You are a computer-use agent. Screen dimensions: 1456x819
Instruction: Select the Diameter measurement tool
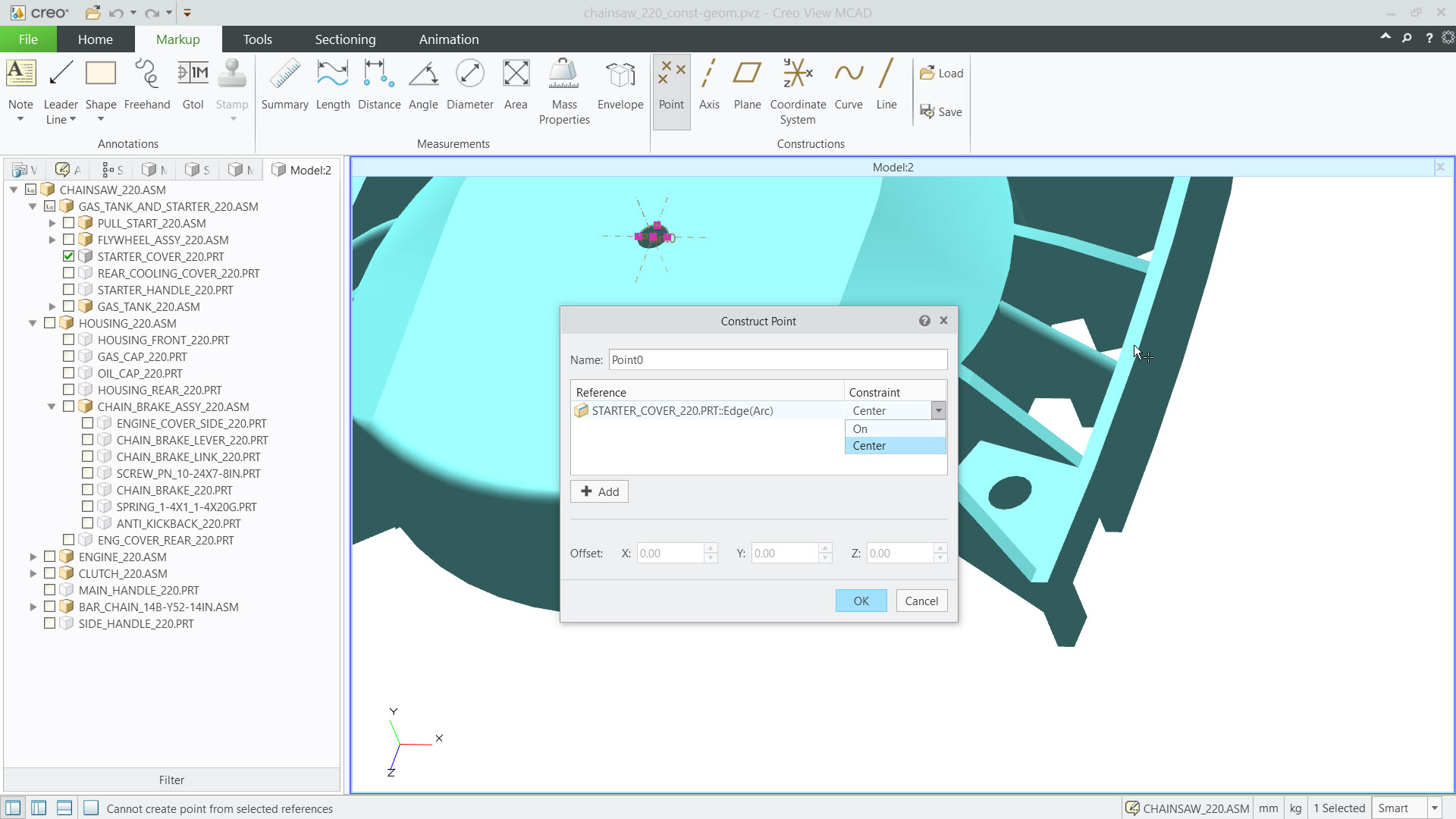click(470, 85)
